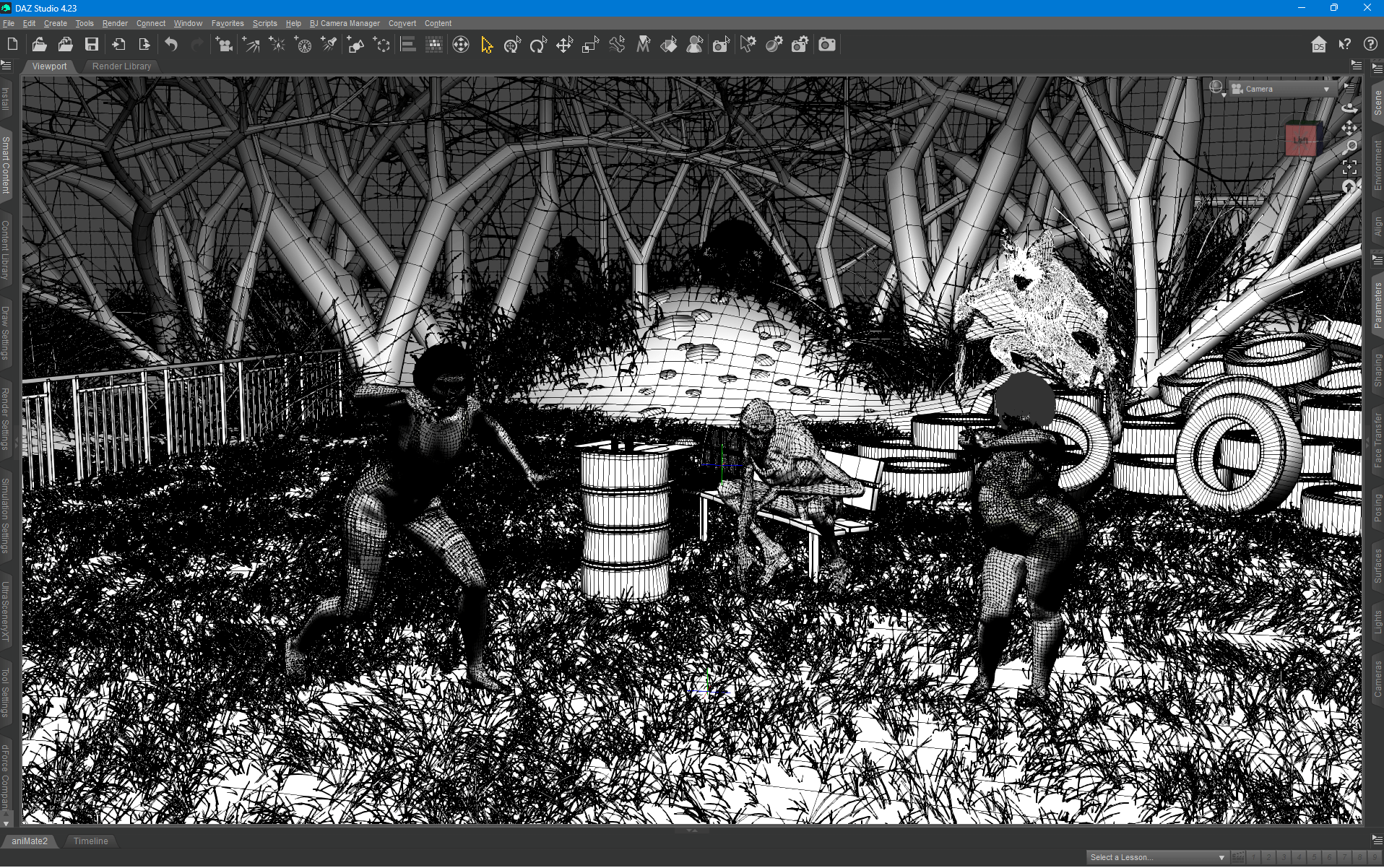Click the Import file icon
The height and width of the screenshot is (868, 1384).
coord(118,45)
